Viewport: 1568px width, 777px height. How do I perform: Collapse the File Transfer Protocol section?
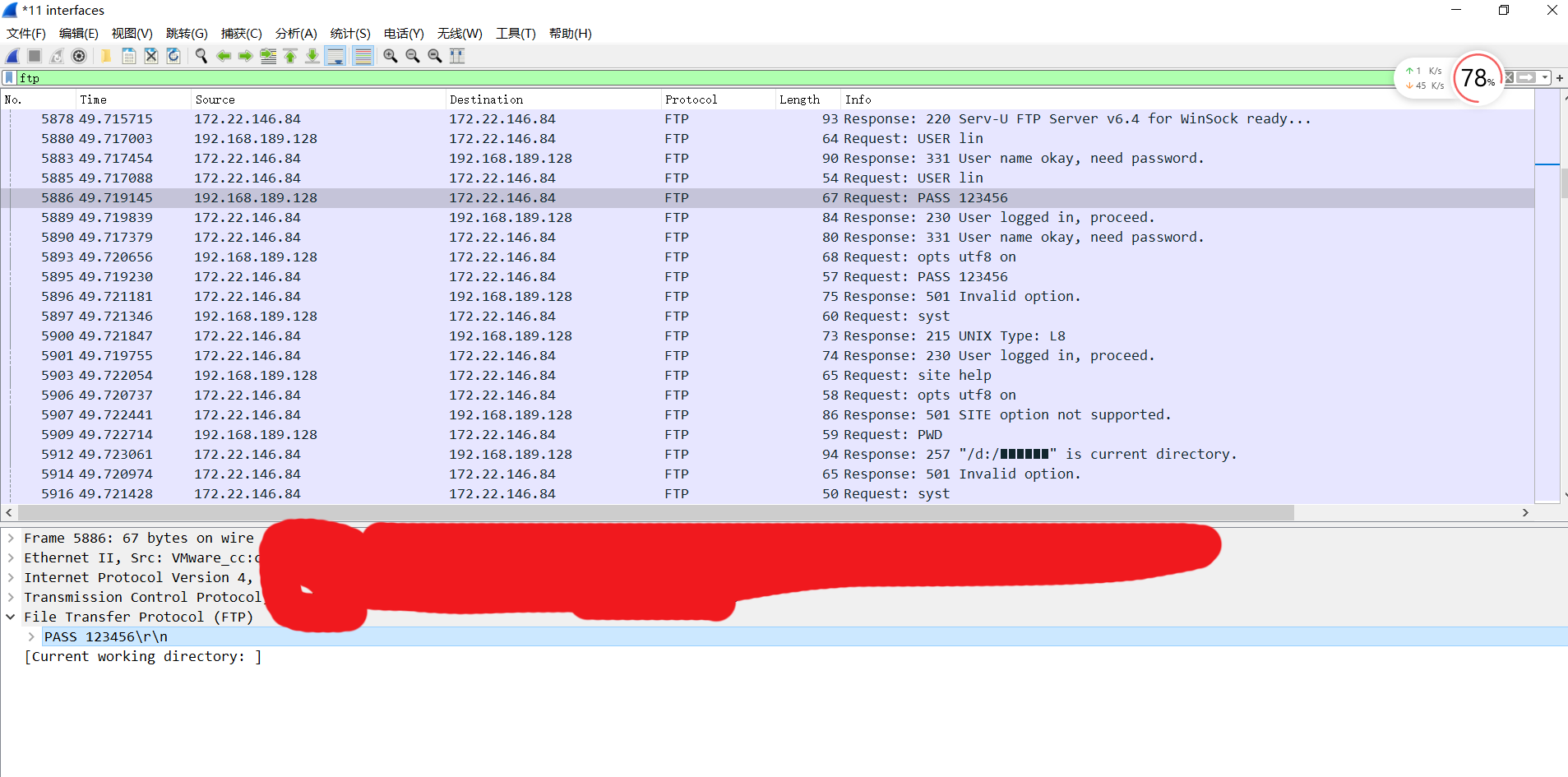tap(11, 617)
